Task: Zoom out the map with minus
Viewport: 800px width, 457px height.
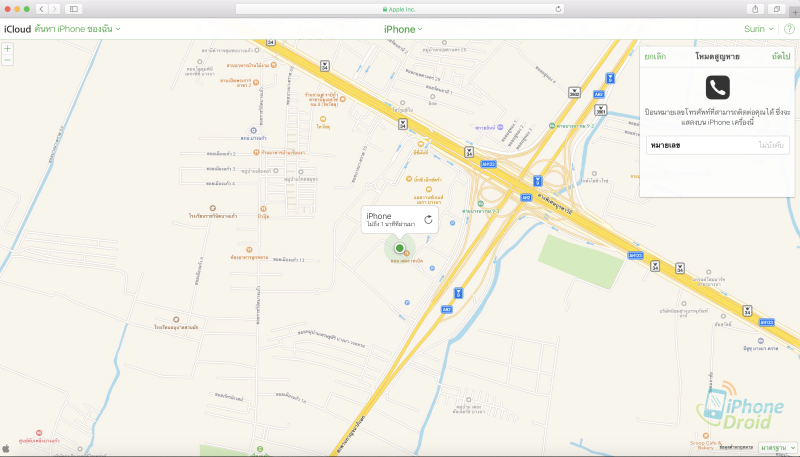Action: point(7,60)
